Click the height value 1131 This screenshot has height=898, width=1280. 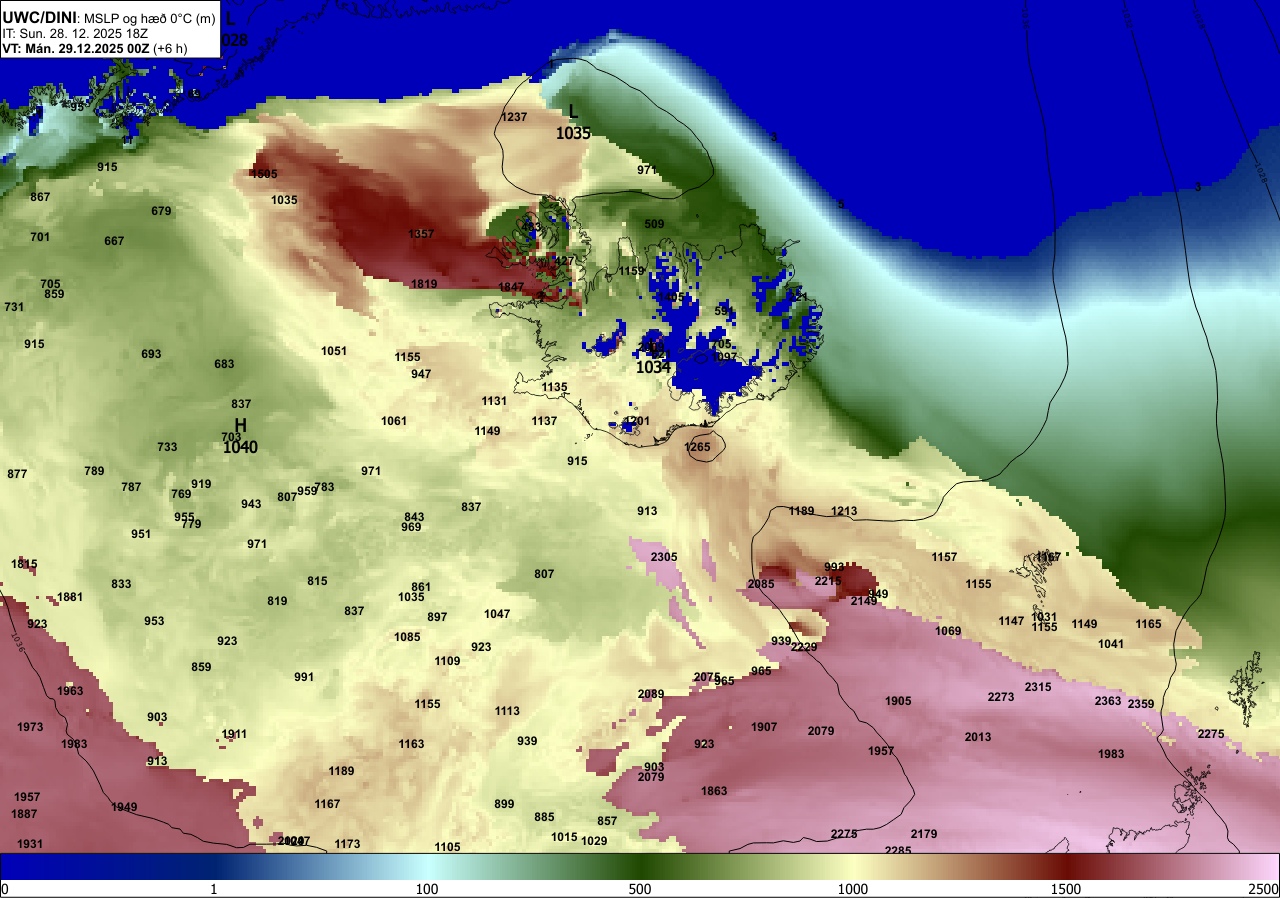[x=494, y=401]
